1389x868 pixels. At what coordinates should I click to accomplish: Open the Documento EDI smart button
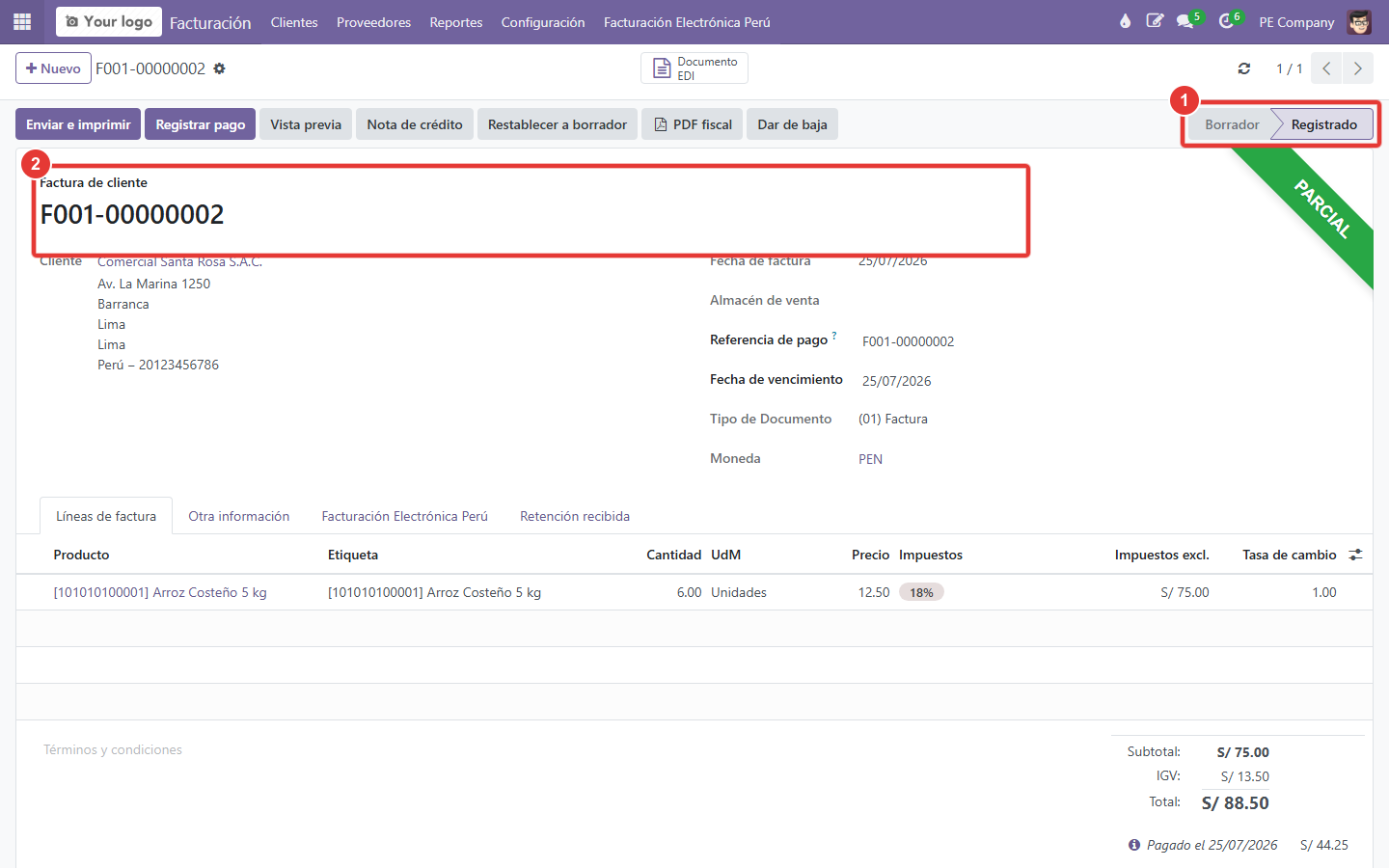[694, 68]
